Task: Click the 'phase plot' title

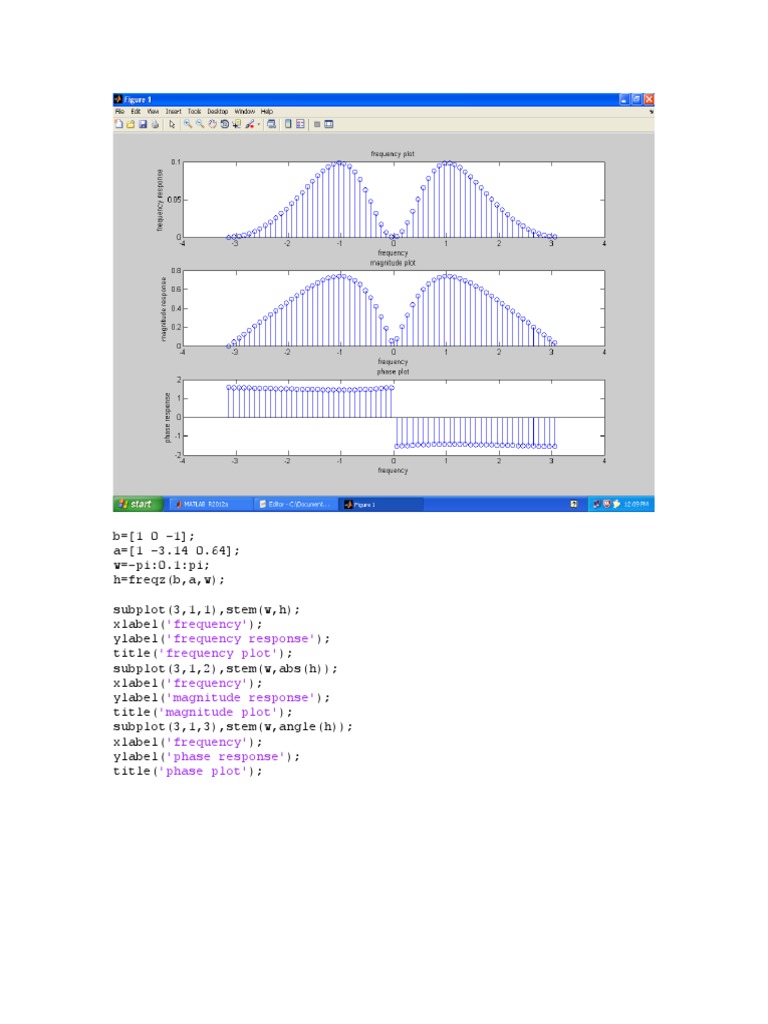Action: [392, 372]
